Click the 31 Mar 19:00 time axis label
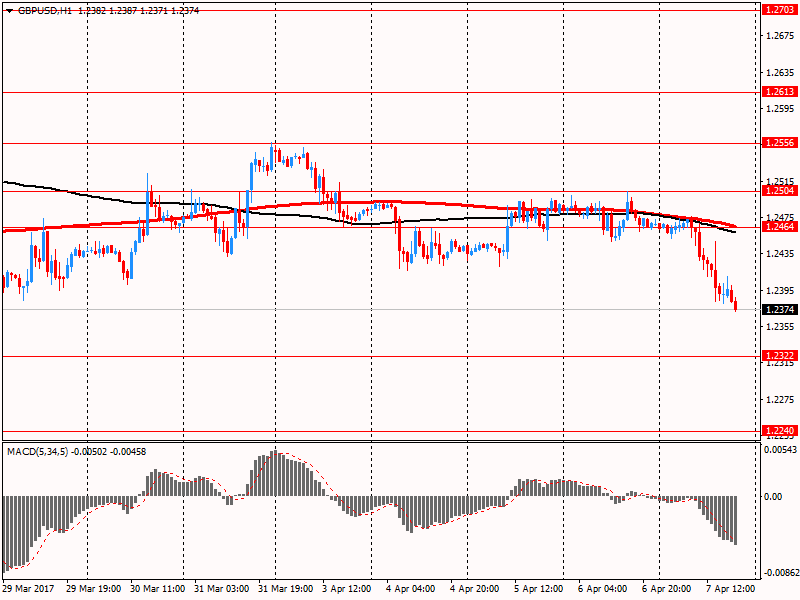The image size is (800, 600). (x=286, y=589)
